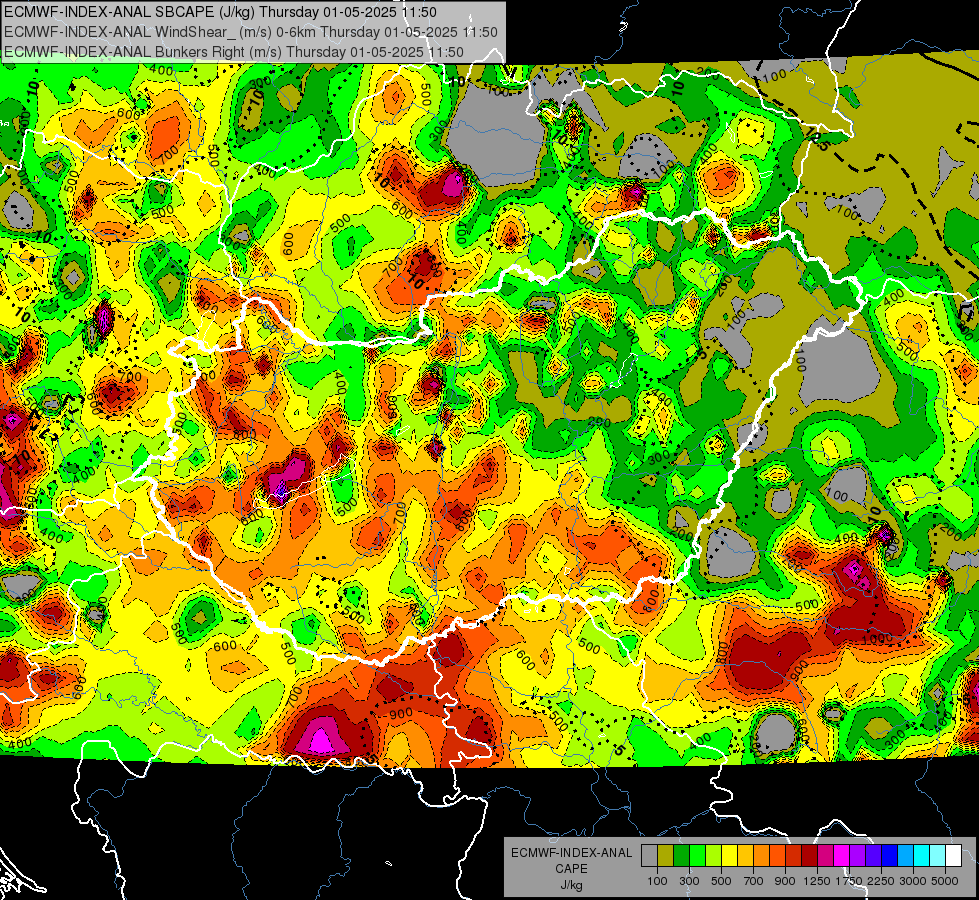Screen dimensions: 979x900
Task: Pick the bright magenta legend swatch
Action: point(842,856)
